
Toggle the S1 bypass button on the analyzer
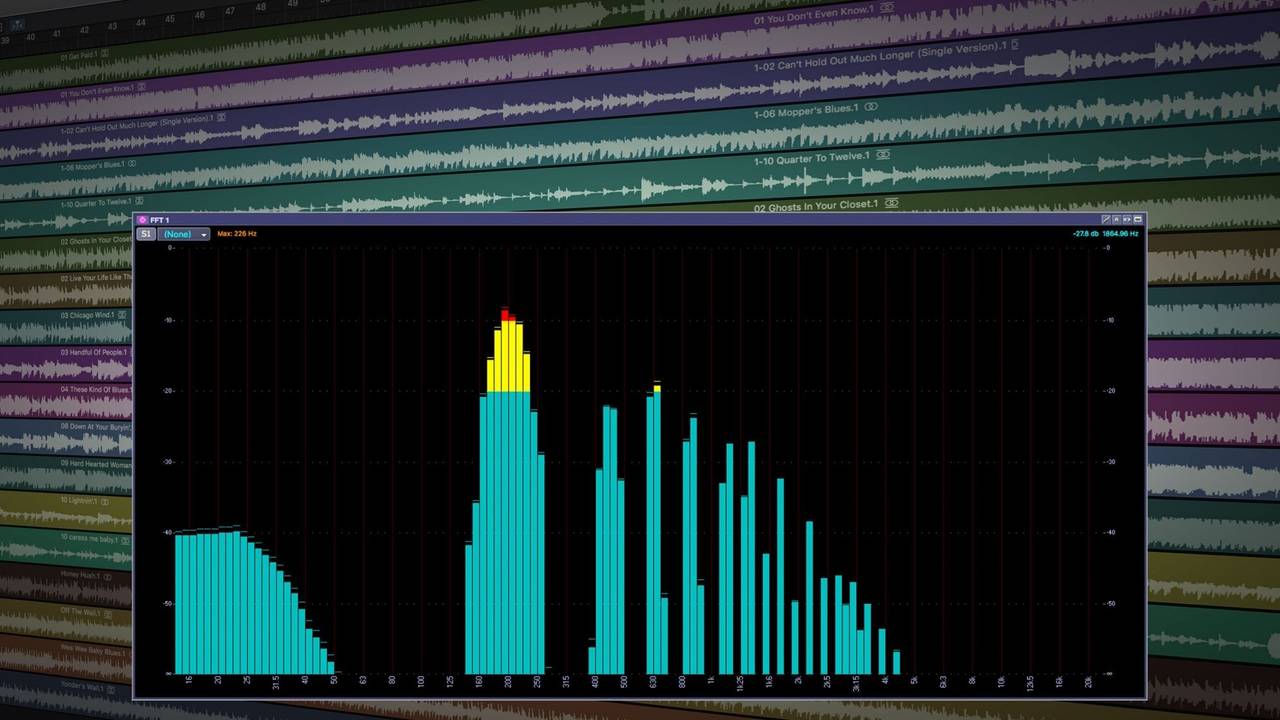click(146, 234)
